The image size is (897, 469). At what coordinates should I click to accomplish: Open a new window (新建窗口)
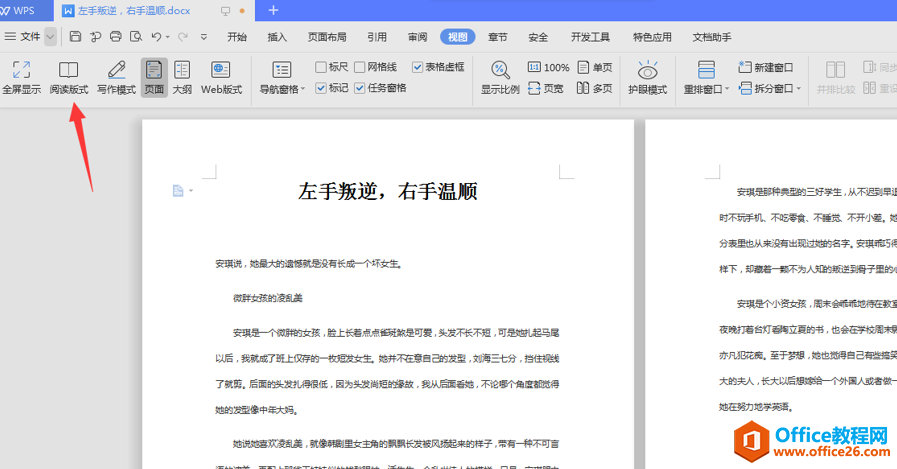point(765,67)
